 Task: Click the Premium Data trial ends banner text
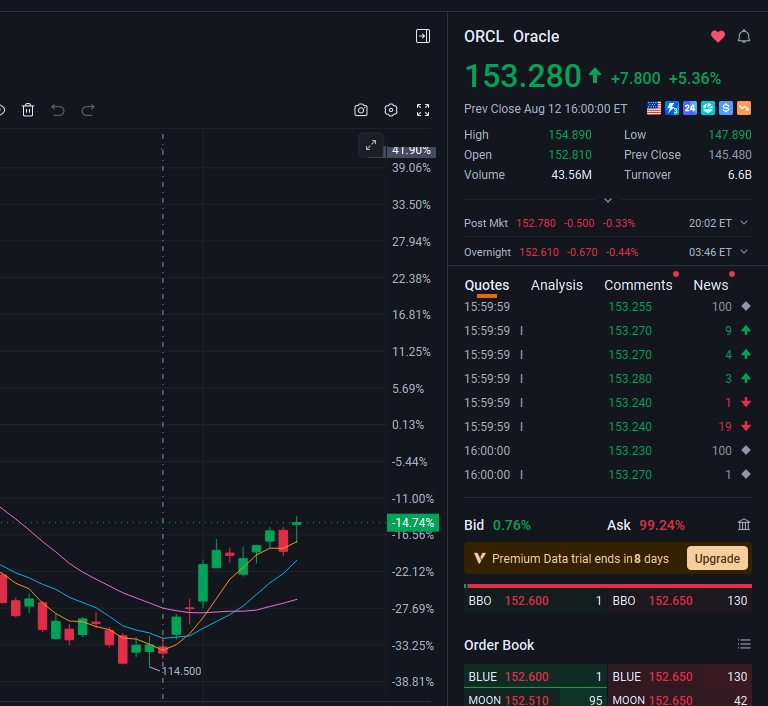580,559
